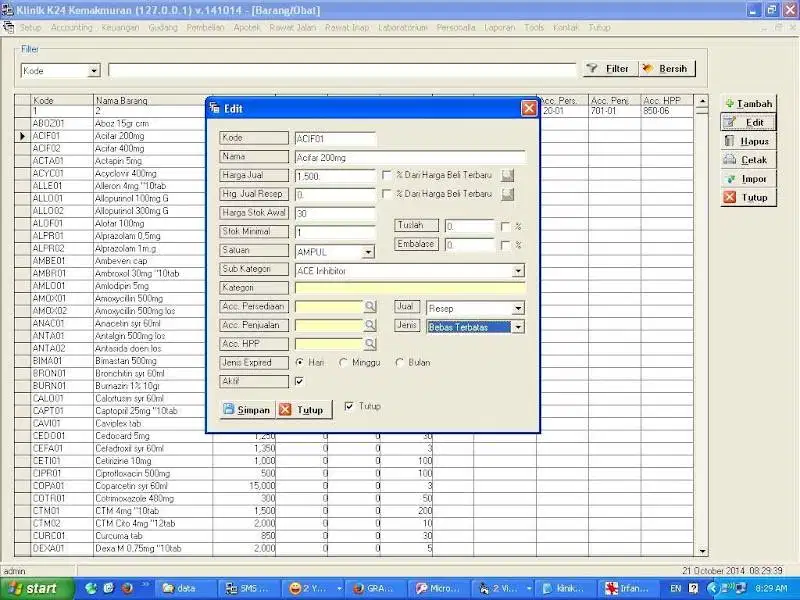Open the Firefox quick launch icon in taskbar
This screenshot has width=800, height=600.
[127, 588]
